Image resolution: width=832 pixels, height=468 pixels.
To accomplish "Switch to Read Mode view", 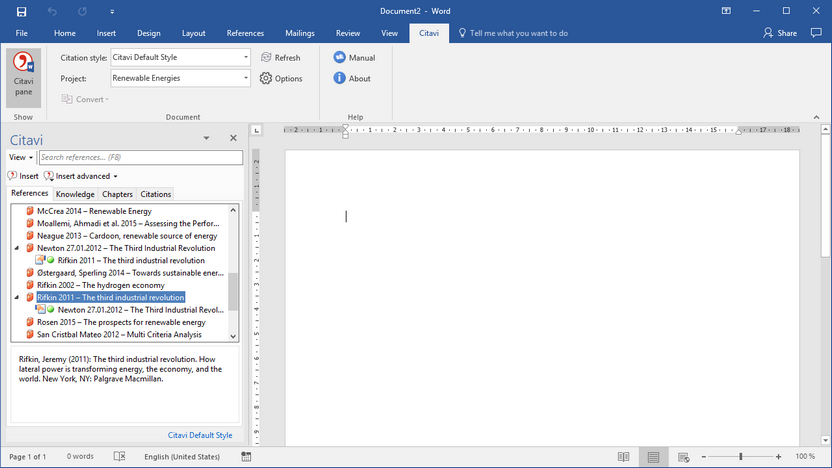I will [x=623, y=457].
